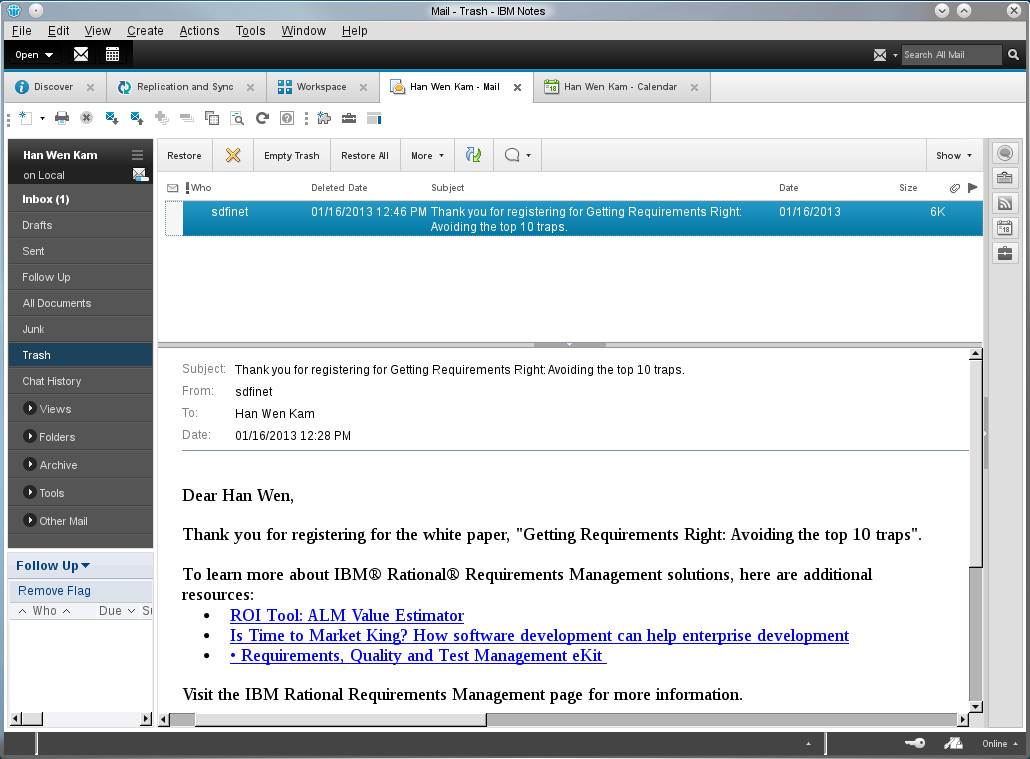Open the ROI Tool: ALM Value Estimator link
Viewport: 1030px width, 759px height.
(346, 615)
